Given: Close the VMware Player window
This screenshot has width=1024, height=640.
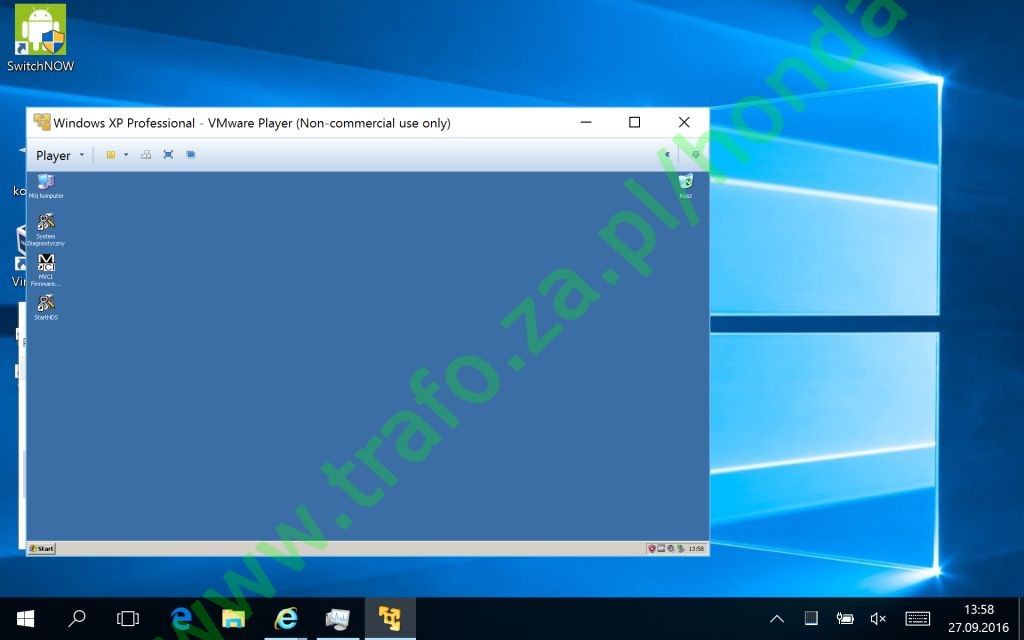Looking at the screenshot, I should (x=684, y=122).
